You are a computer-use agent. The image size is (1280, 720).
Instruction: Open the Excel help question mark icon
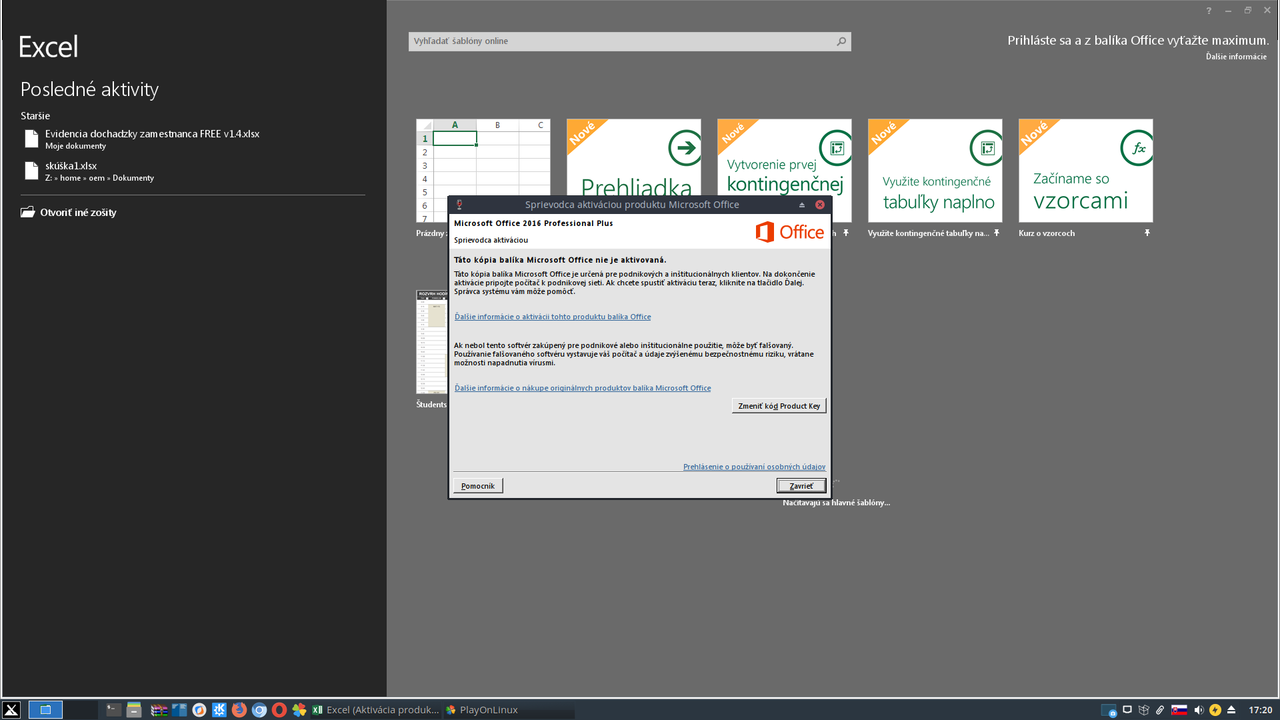(1209, 10)
